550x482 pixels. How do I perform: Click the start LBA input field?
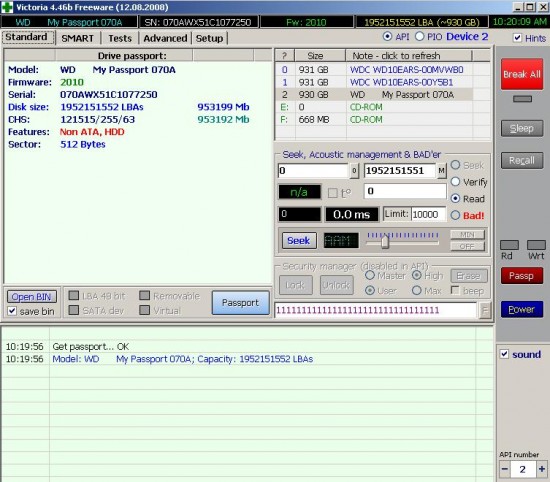[x=313, y=171]
